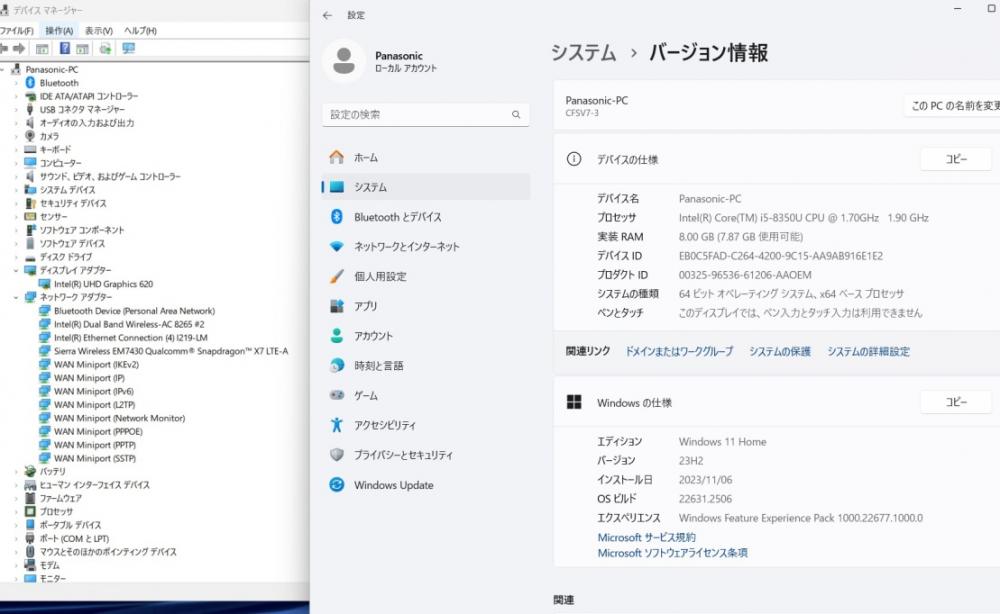Select Bluetooth Device (Personal Area Network)

click(x=134, y=311)
